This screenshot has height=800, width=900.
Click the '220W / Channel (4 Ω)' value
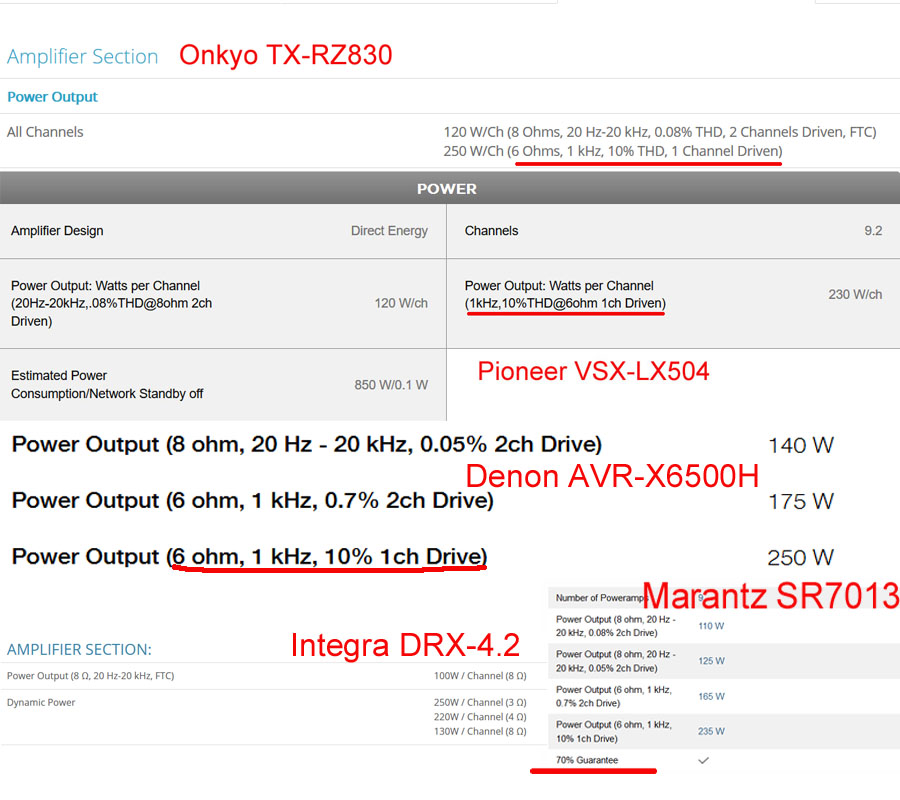pos(480,717)
